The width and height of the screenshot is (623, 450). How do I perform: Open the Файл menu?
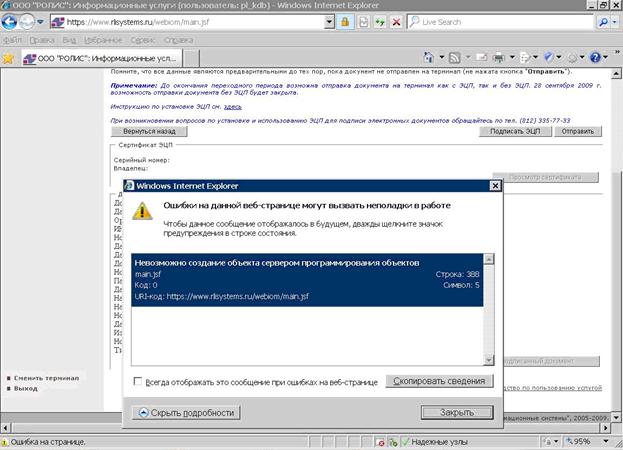[12, 40]
